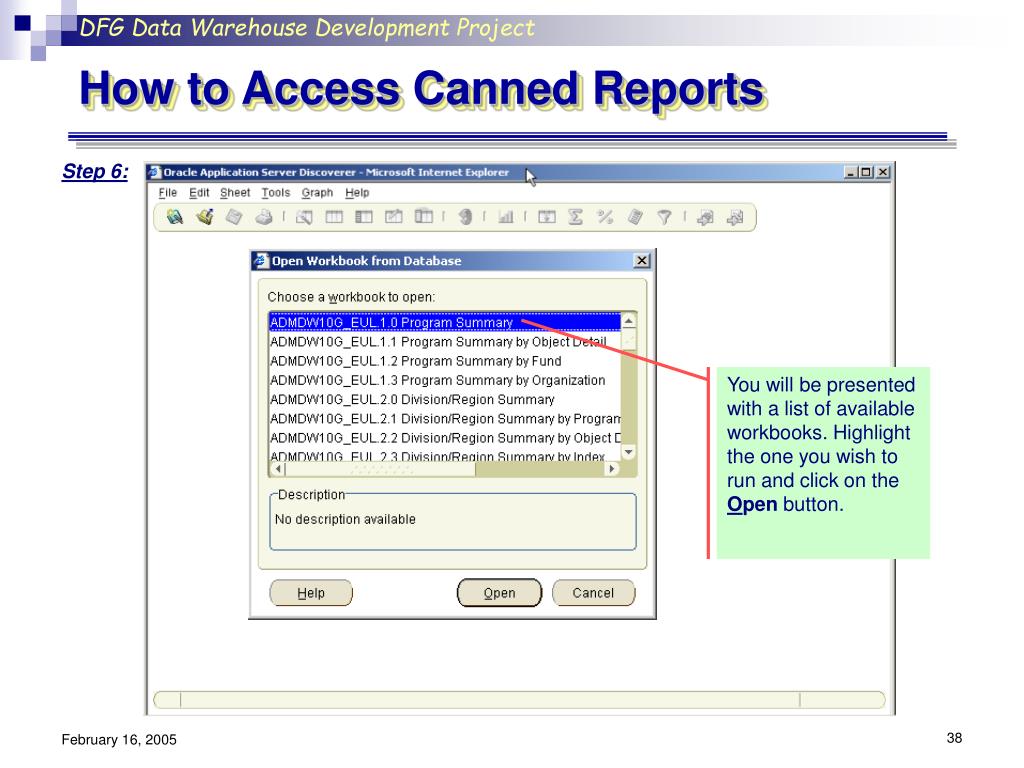Click the No description available text
Viewport: 1024px width, 768px height.
[x=345, y=519]
